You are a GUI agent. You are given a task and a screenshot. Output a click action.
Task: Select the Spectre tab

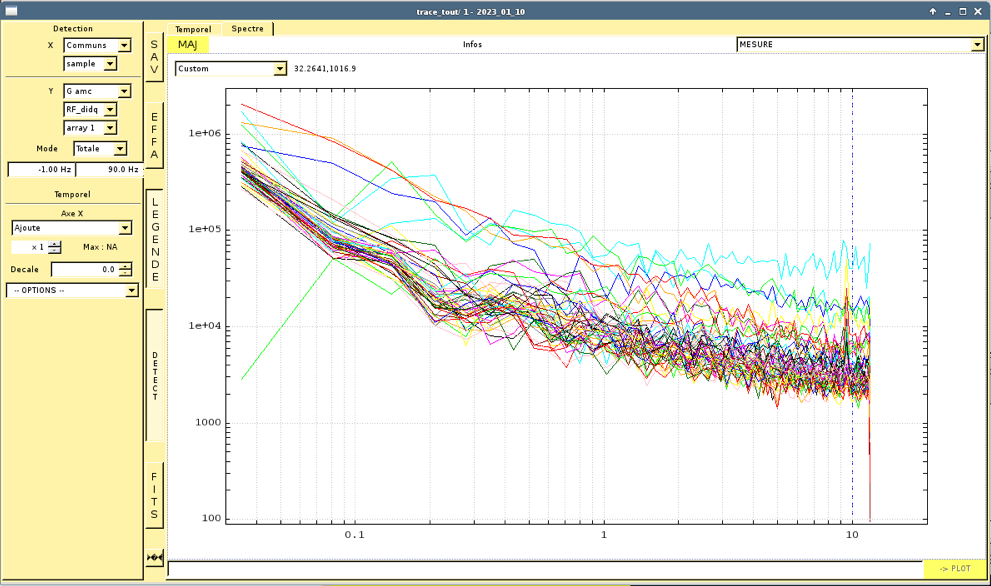click(248, 28)
